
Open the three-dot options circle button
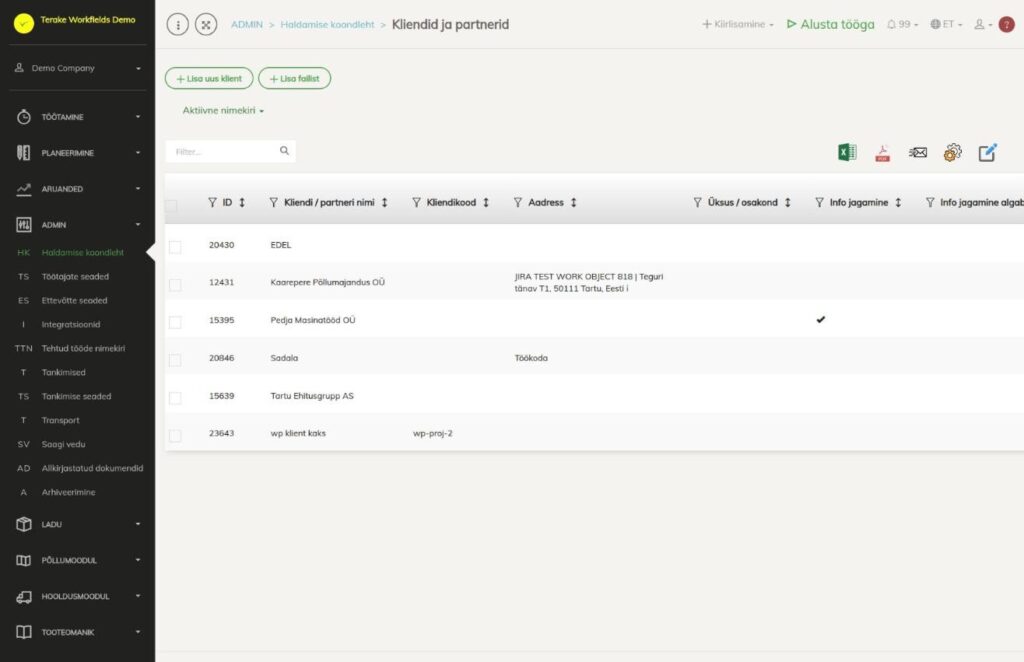tap(178, 25)
